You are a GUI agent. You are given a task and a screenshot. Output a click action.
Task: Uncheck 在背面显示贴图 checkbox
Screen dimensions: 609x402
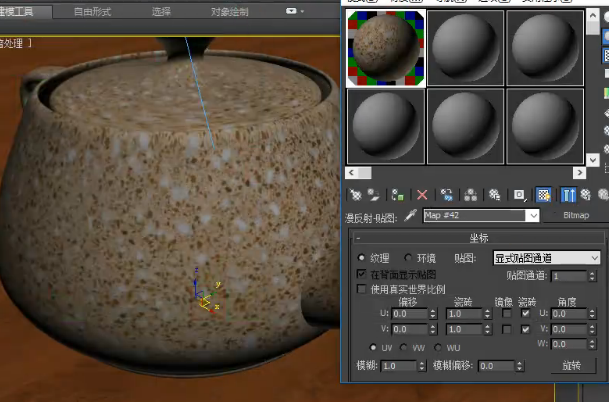(362, 274)
